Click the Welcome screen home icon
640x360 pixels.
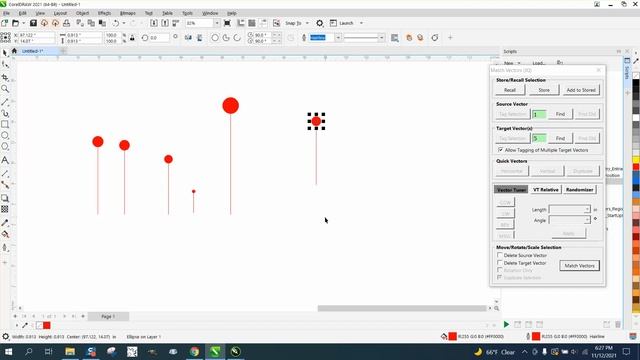coord(14,51)
